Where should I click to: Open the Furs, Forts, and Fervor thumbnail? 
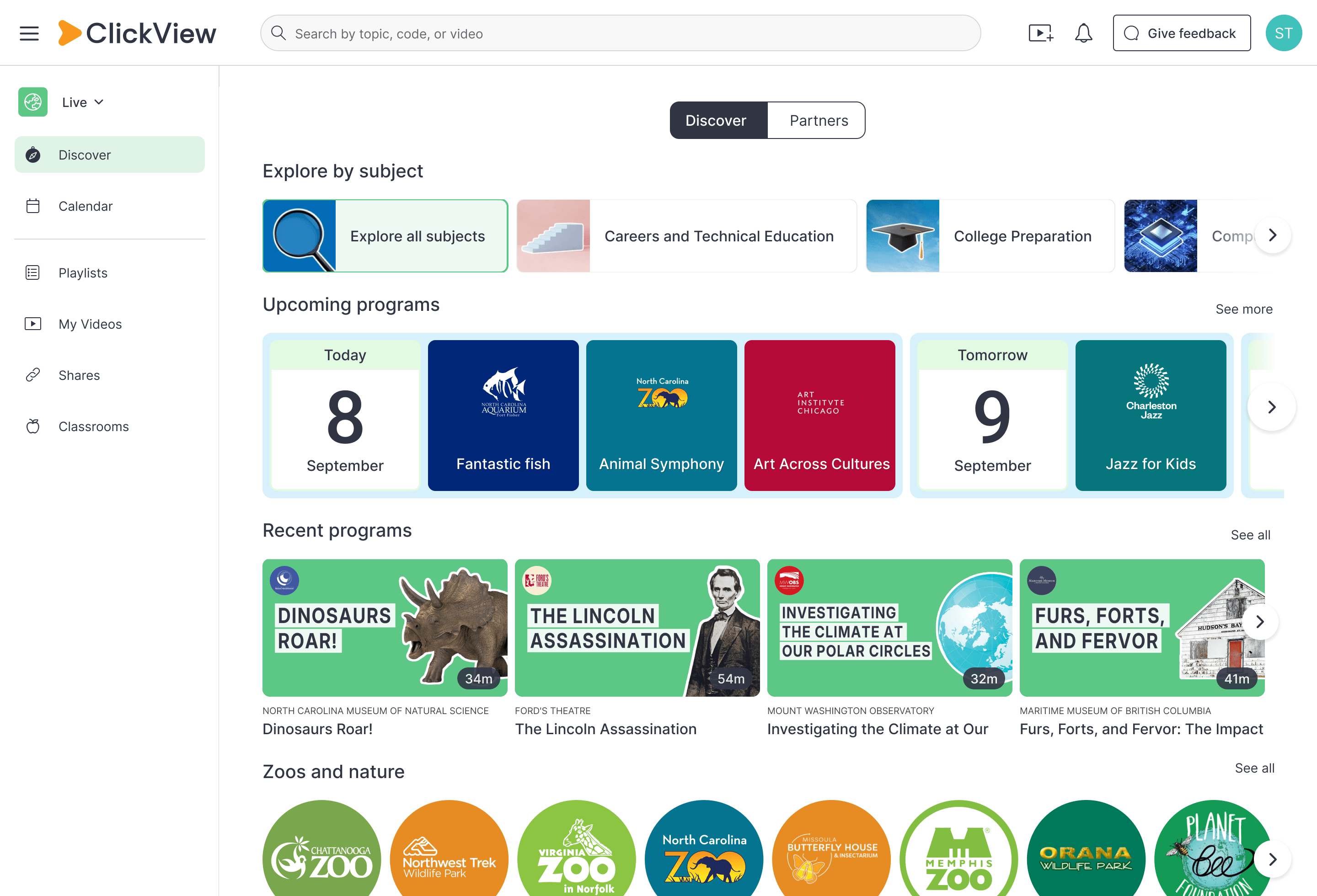pos(1142,628)
